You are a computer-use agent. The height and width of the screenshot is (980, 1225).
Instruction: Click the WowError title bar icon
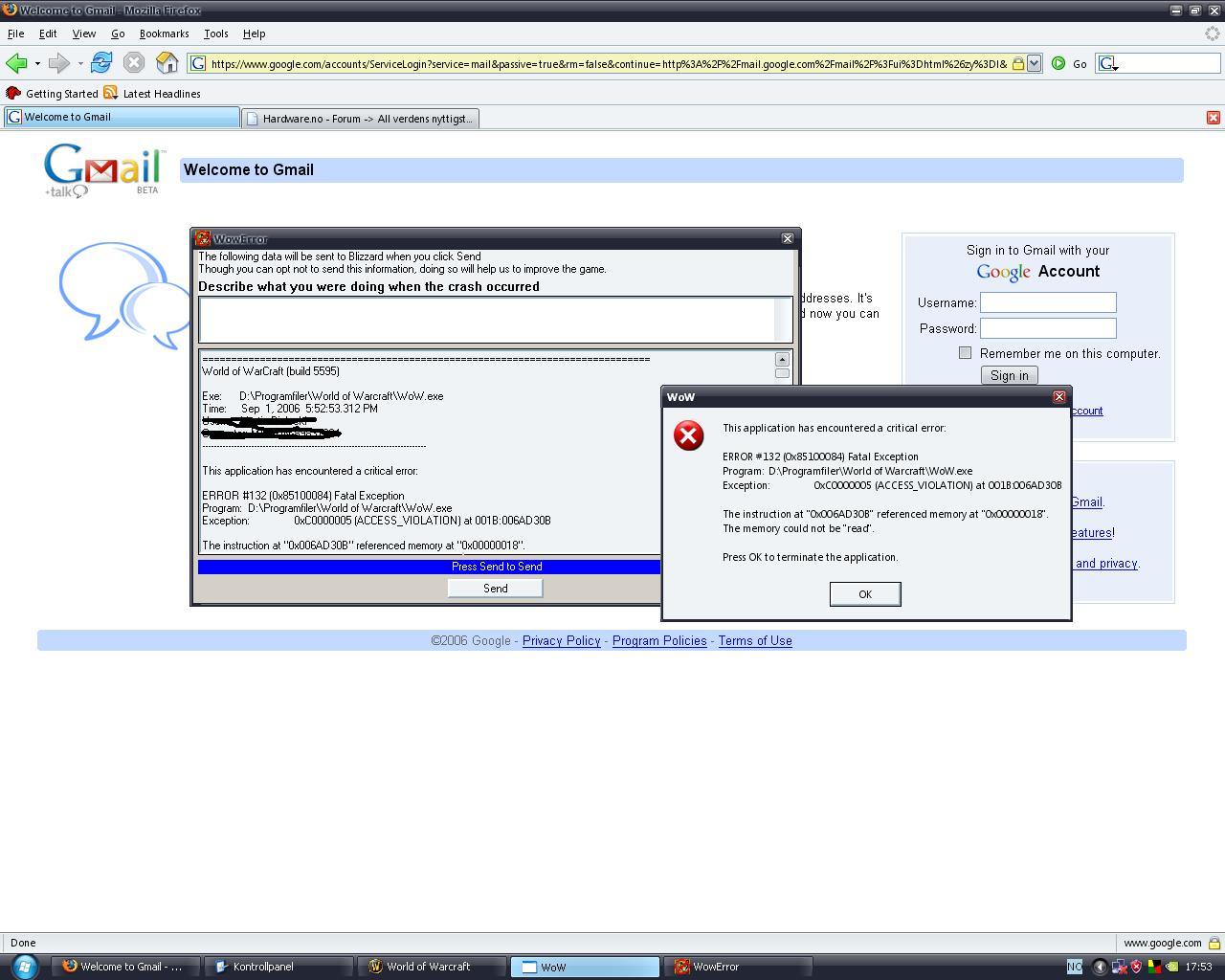[203, 238]
